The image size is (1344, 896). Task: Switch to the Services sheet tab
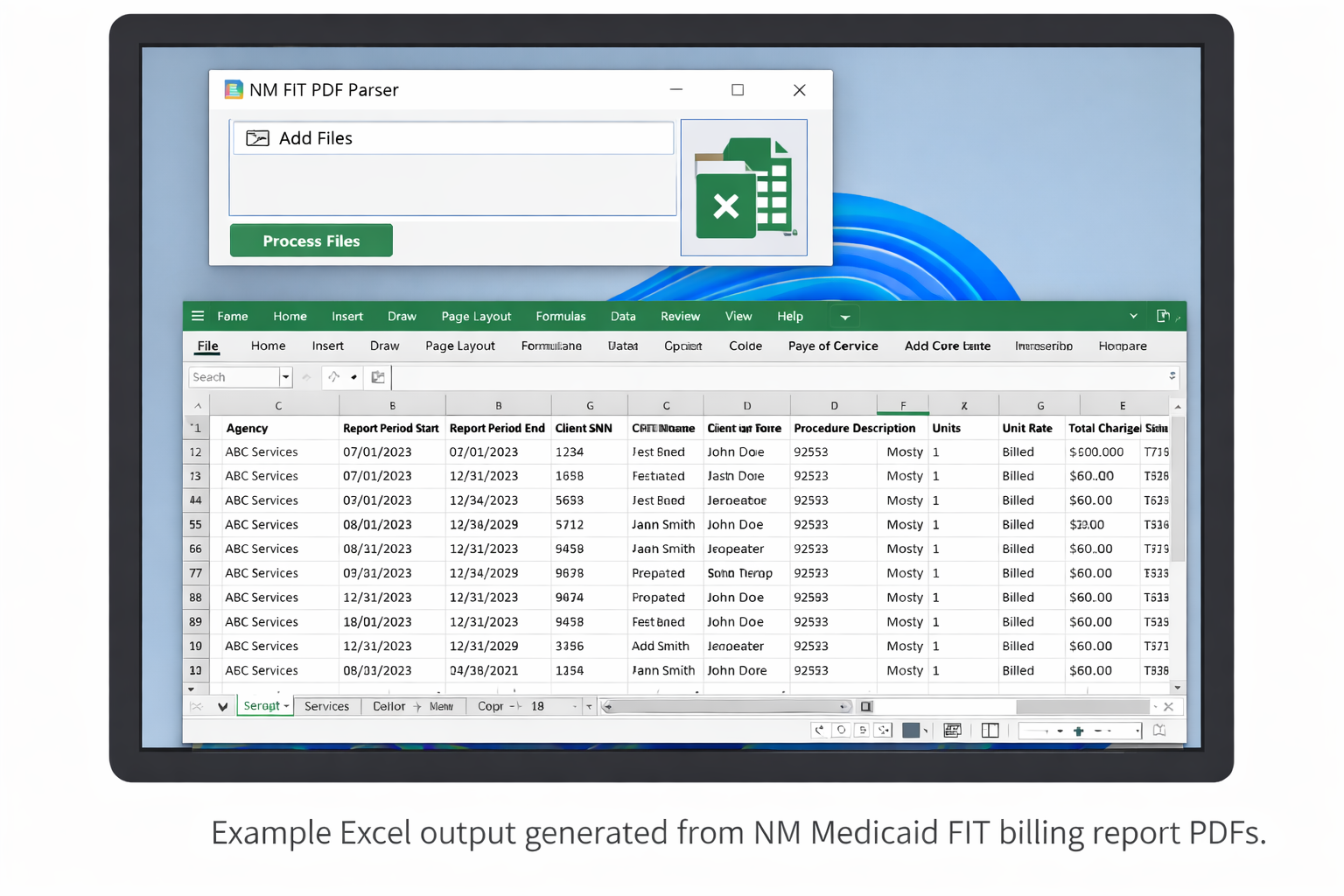coord(326,706)
